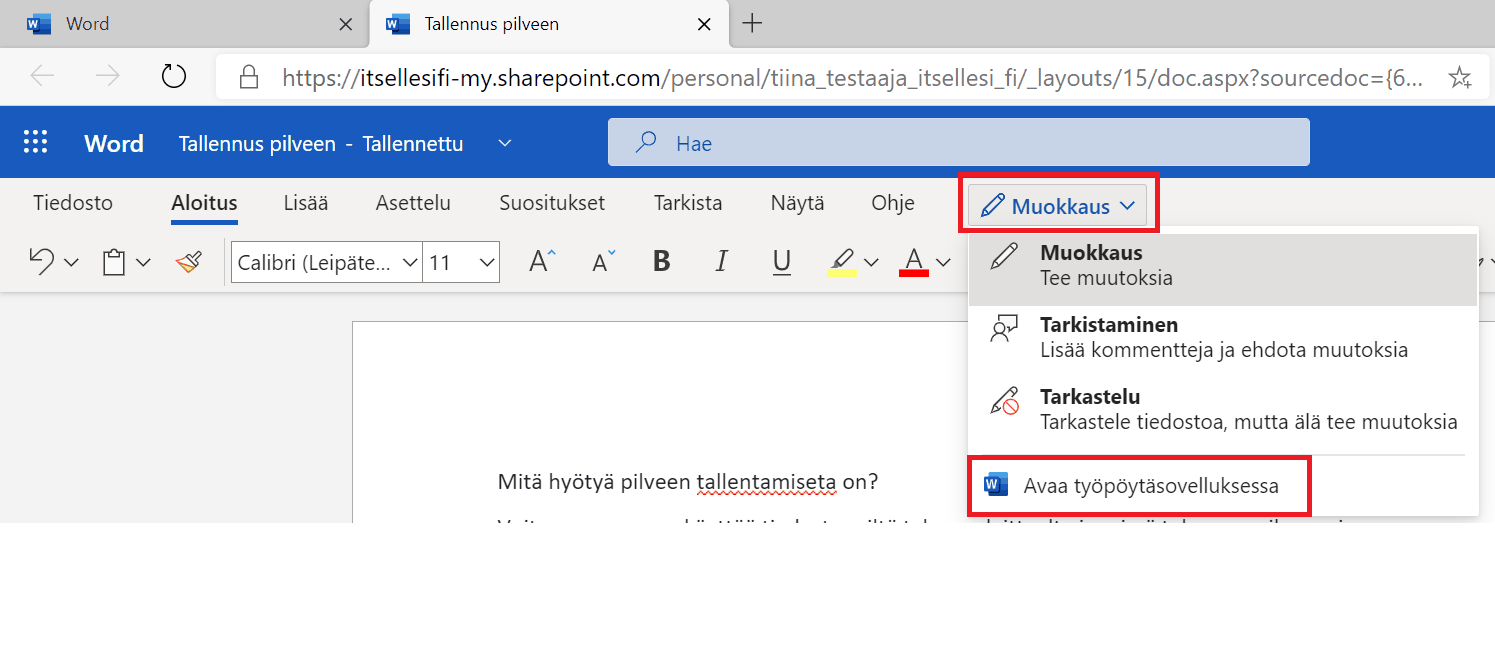Apply bold with the B button
1495x648 pixels.
pyautogui.click(x=661, y=262)
